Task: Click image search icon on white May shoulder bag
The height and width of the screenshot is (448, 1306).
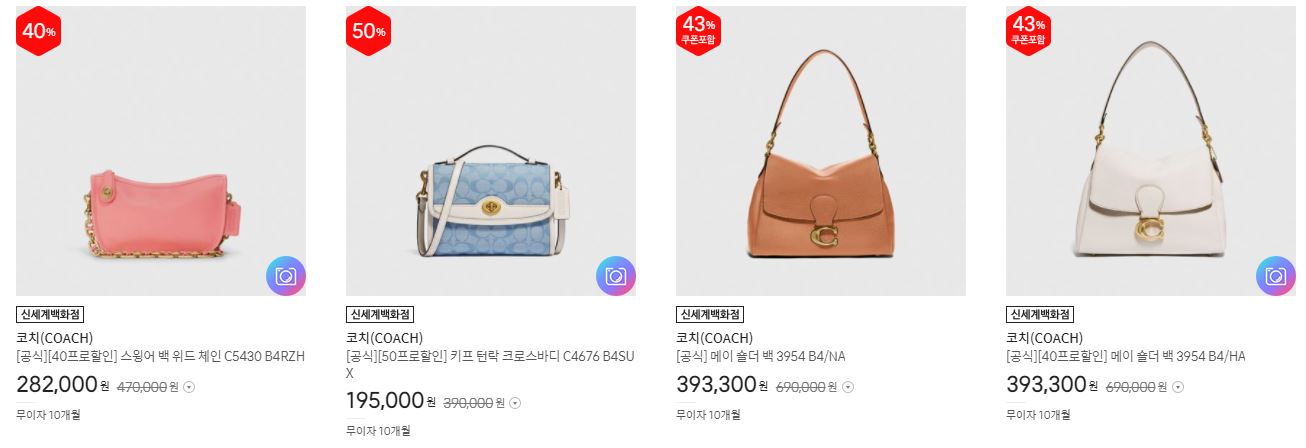Action: pyautogui.click(x=1276, y=277)
